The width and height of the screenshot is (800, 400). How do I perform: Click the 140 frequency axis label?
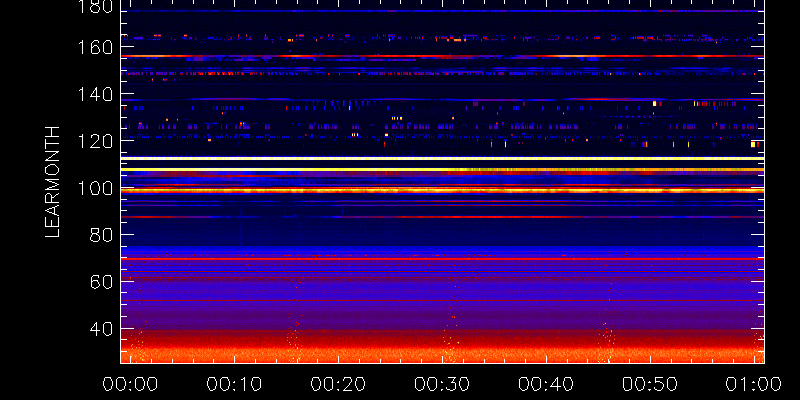[x=95, y=94]
